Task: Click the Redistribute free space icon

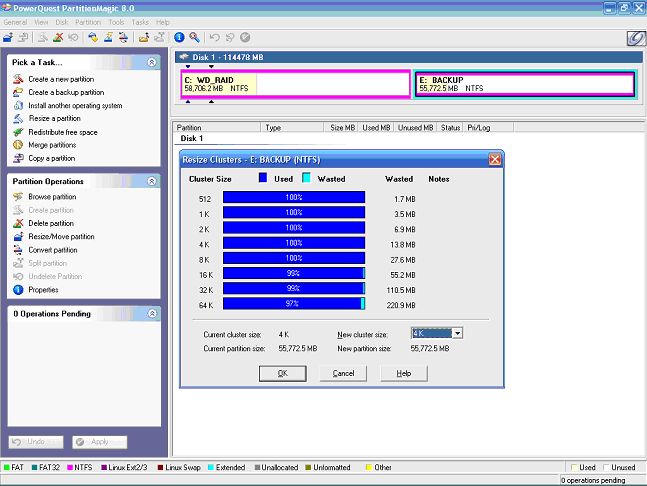Action: 18,132
